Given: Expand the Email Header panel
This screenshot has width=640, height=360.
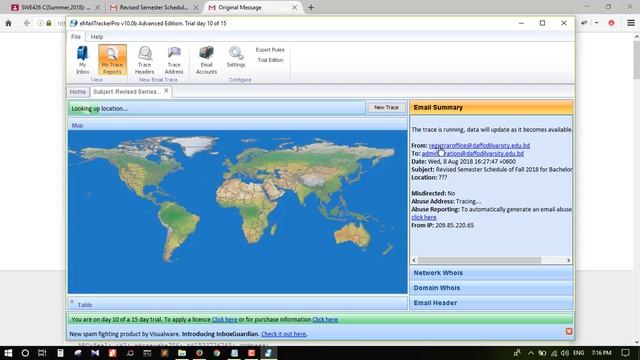Looking at the screenshot, I should click(x=491, y=303).
